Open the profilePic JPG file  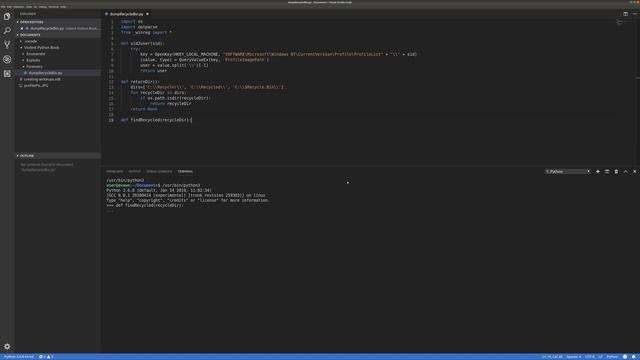(58, 86)
